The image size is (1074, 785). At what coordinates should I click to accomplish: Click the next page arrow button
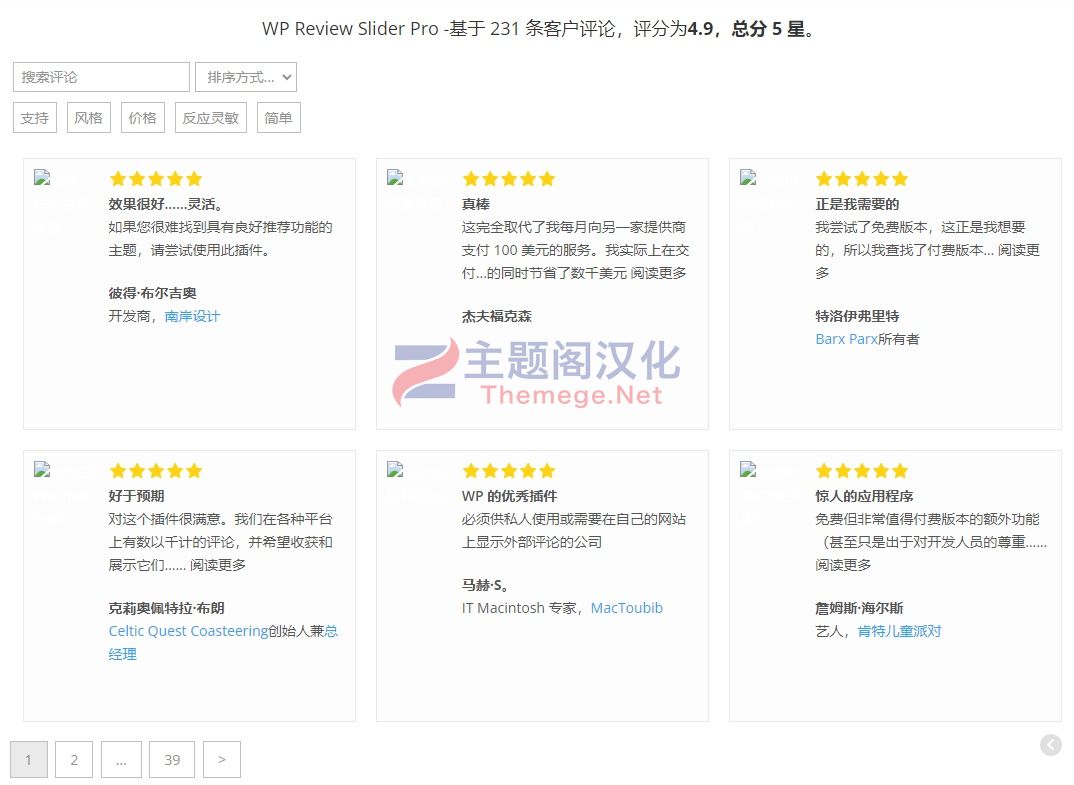point(222,759)
